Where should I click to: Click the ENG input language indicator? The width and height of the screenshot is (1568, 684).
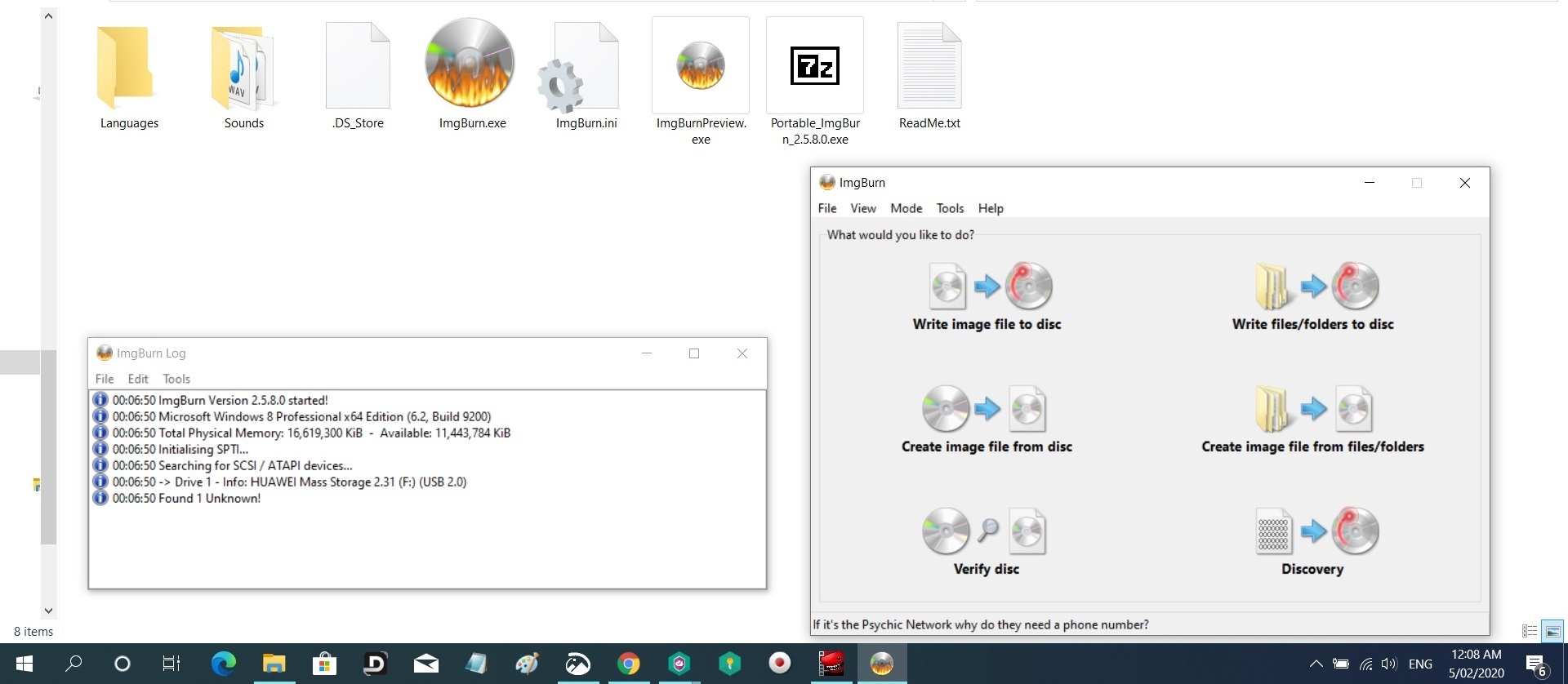(1420, 664)
